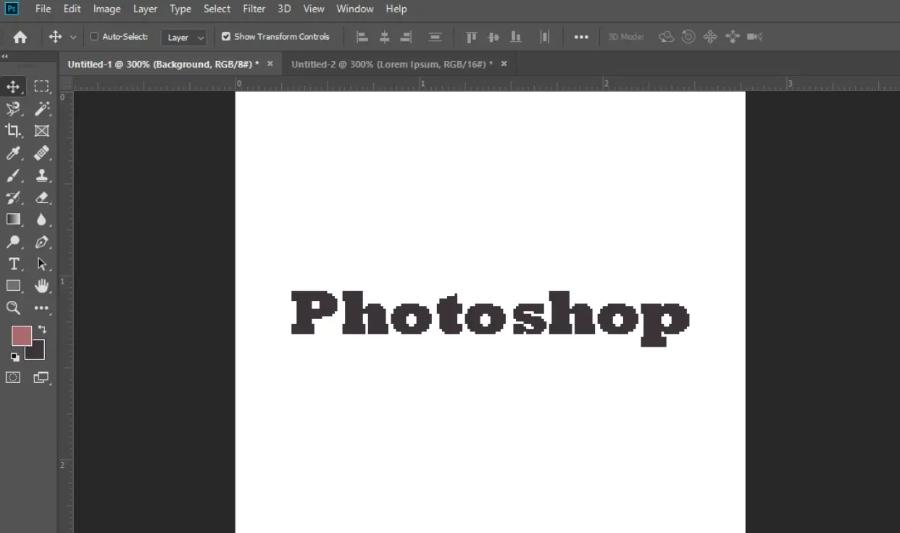The image size is (900, 533).
Task: Select the Gradient tool
Action: click(13, 220)
